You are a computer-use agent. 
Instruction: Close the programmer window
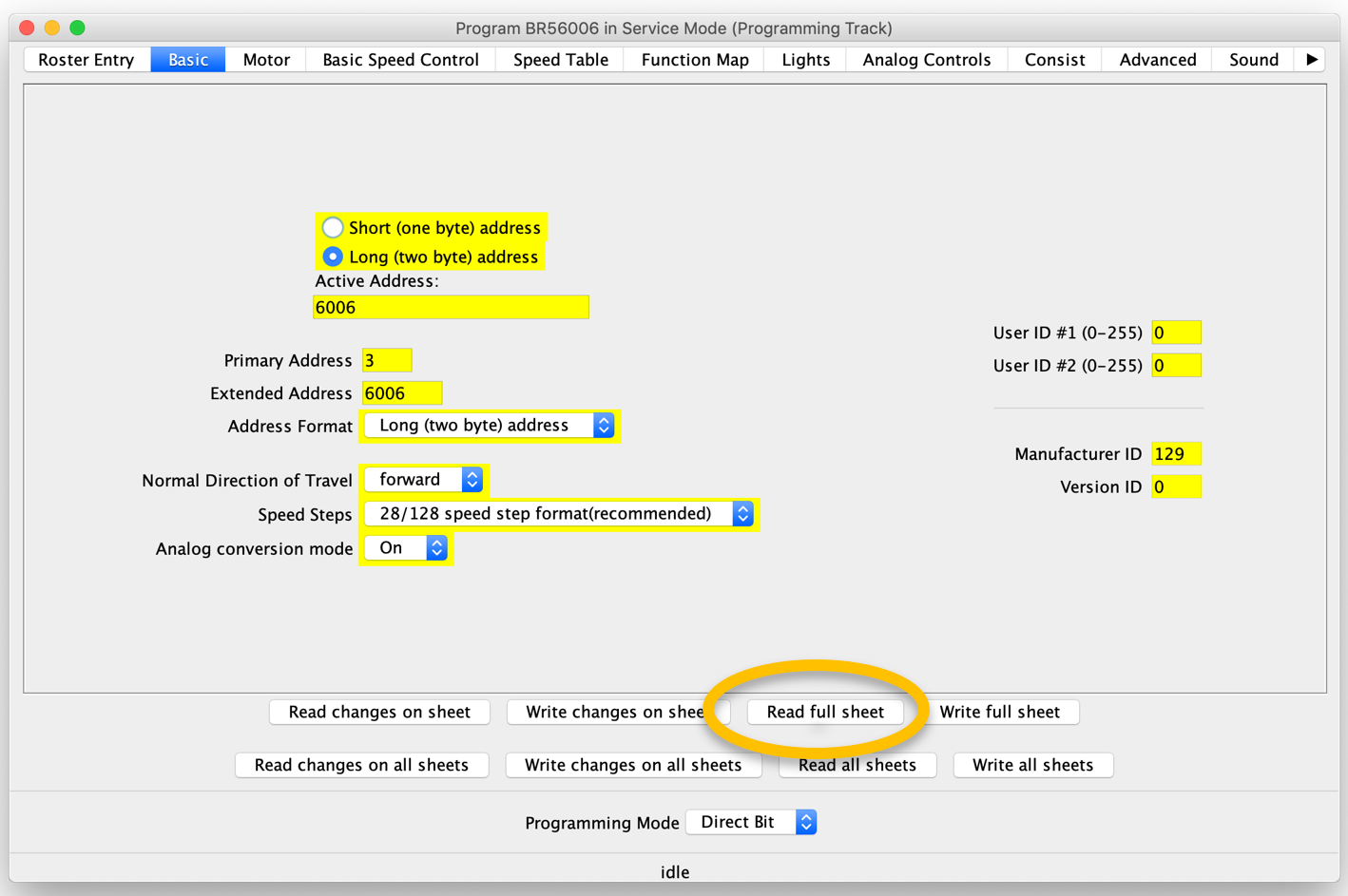pos(27,28)
